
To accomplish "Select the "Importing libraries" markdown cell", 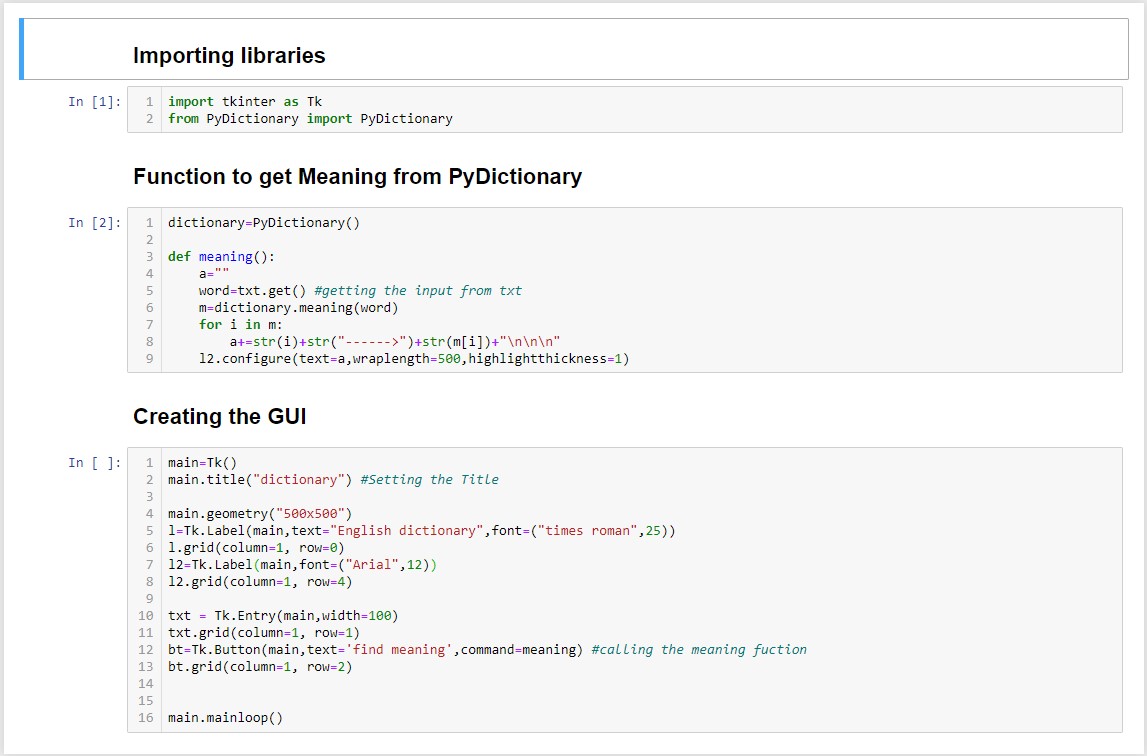I will pos(229,56).
